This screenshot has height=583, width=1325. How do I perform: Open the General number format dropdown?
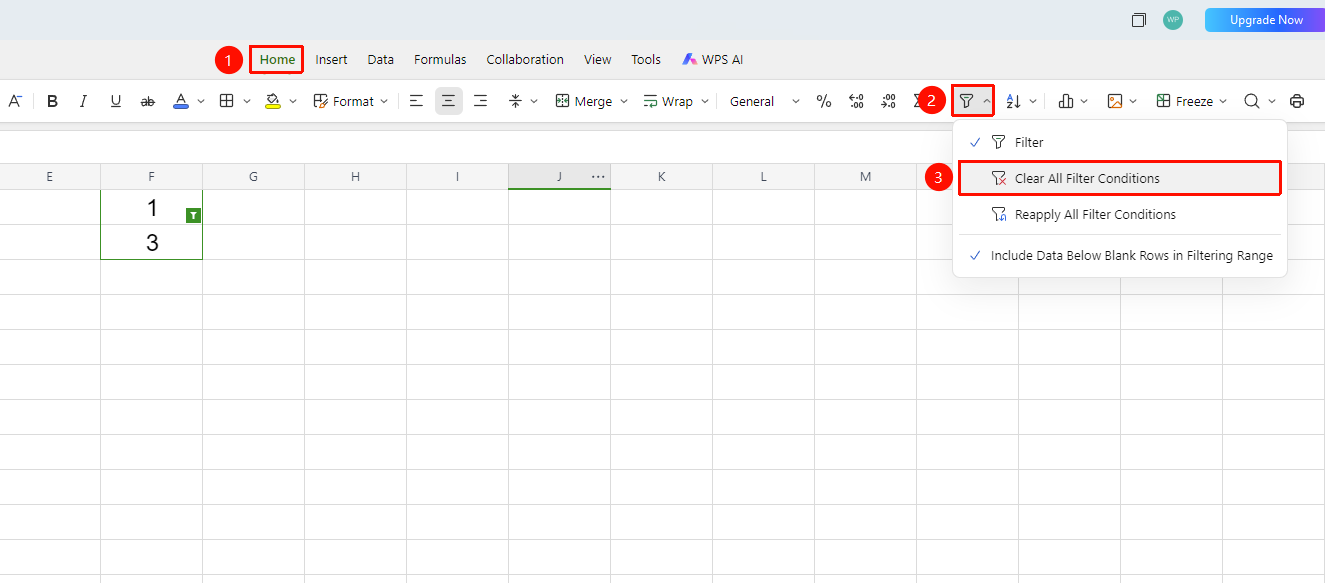click(765, 101)
